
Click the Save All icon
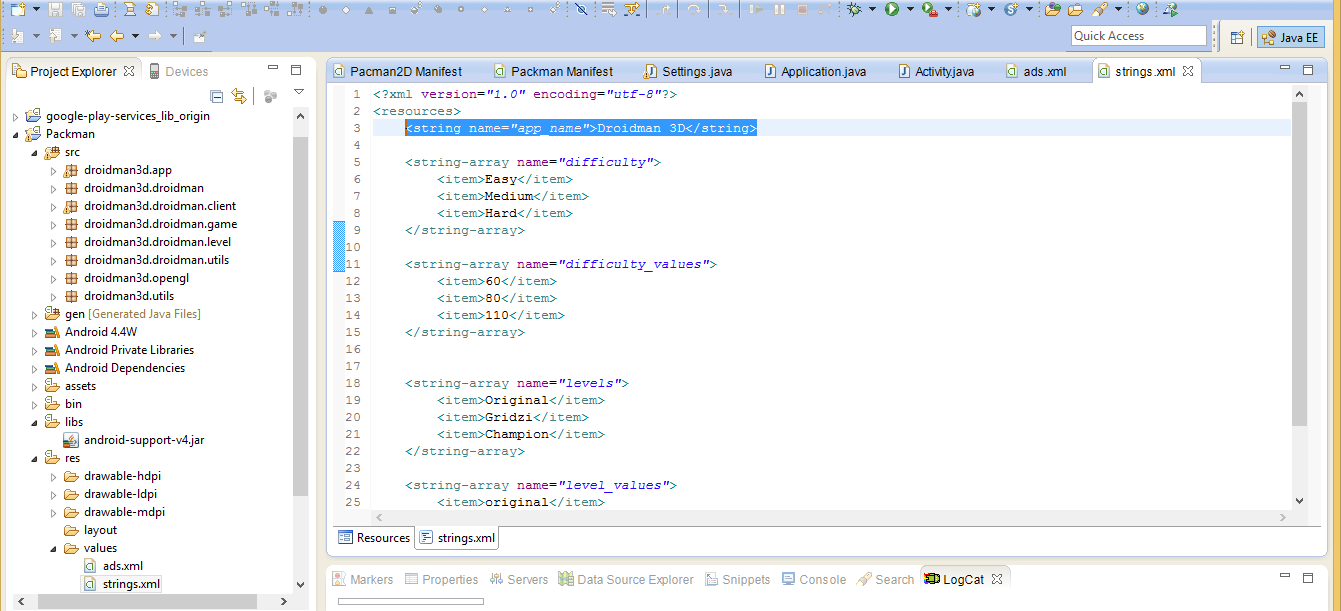coord(78,9)
